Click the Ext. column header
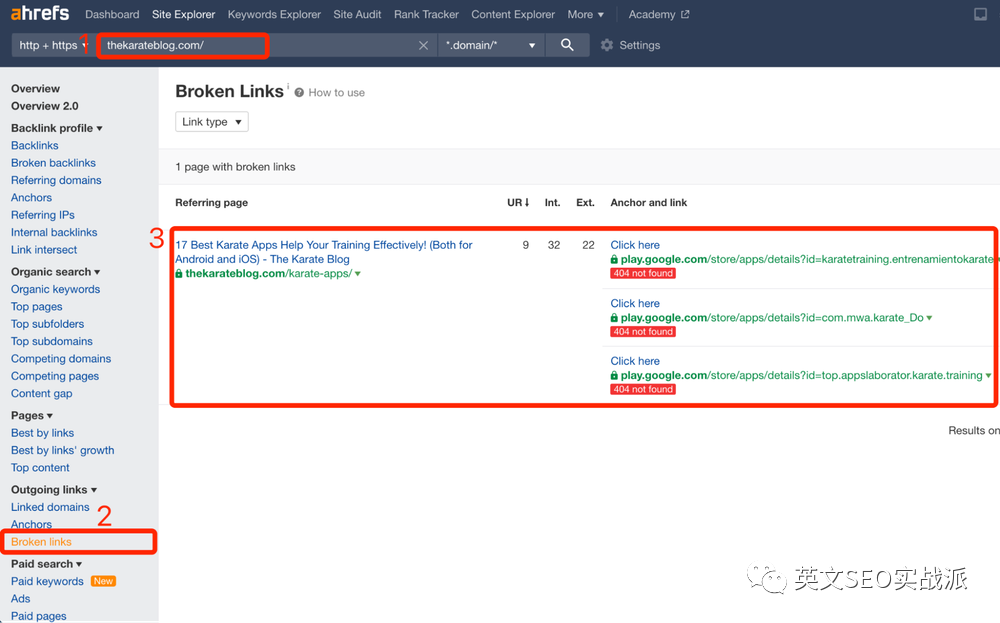1000x623 pixels. coord(585,203)
